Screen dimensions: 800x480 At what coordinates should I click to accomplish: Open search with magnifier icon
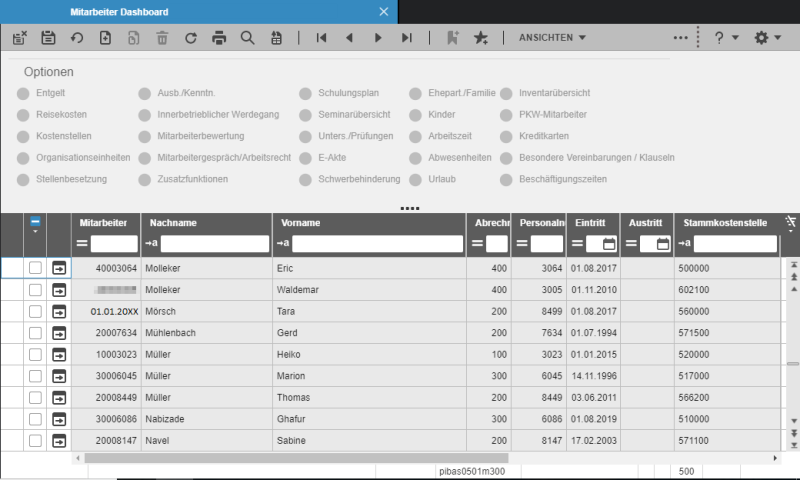(x=247, y=38)
